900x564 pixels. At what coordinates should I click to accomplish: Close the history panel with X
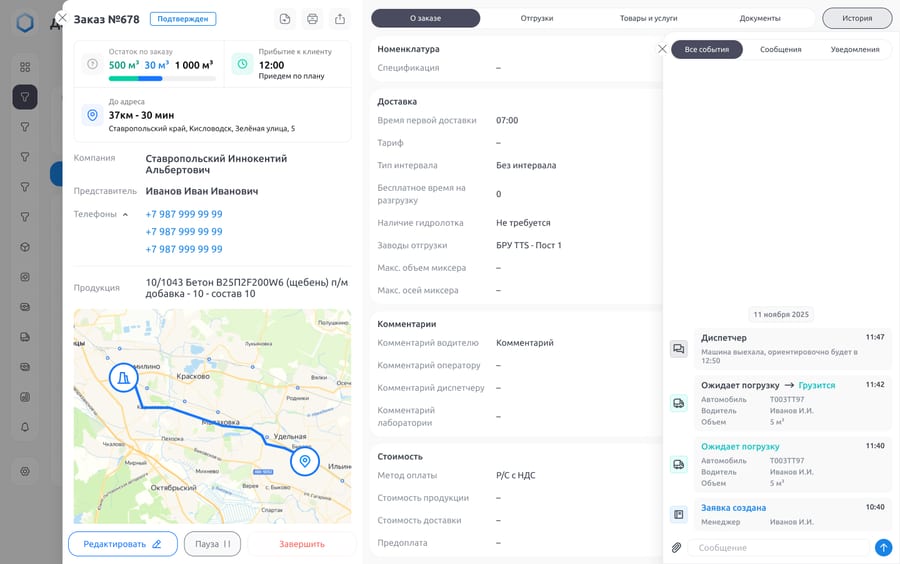pyautogui.click(x=662, y=49)
